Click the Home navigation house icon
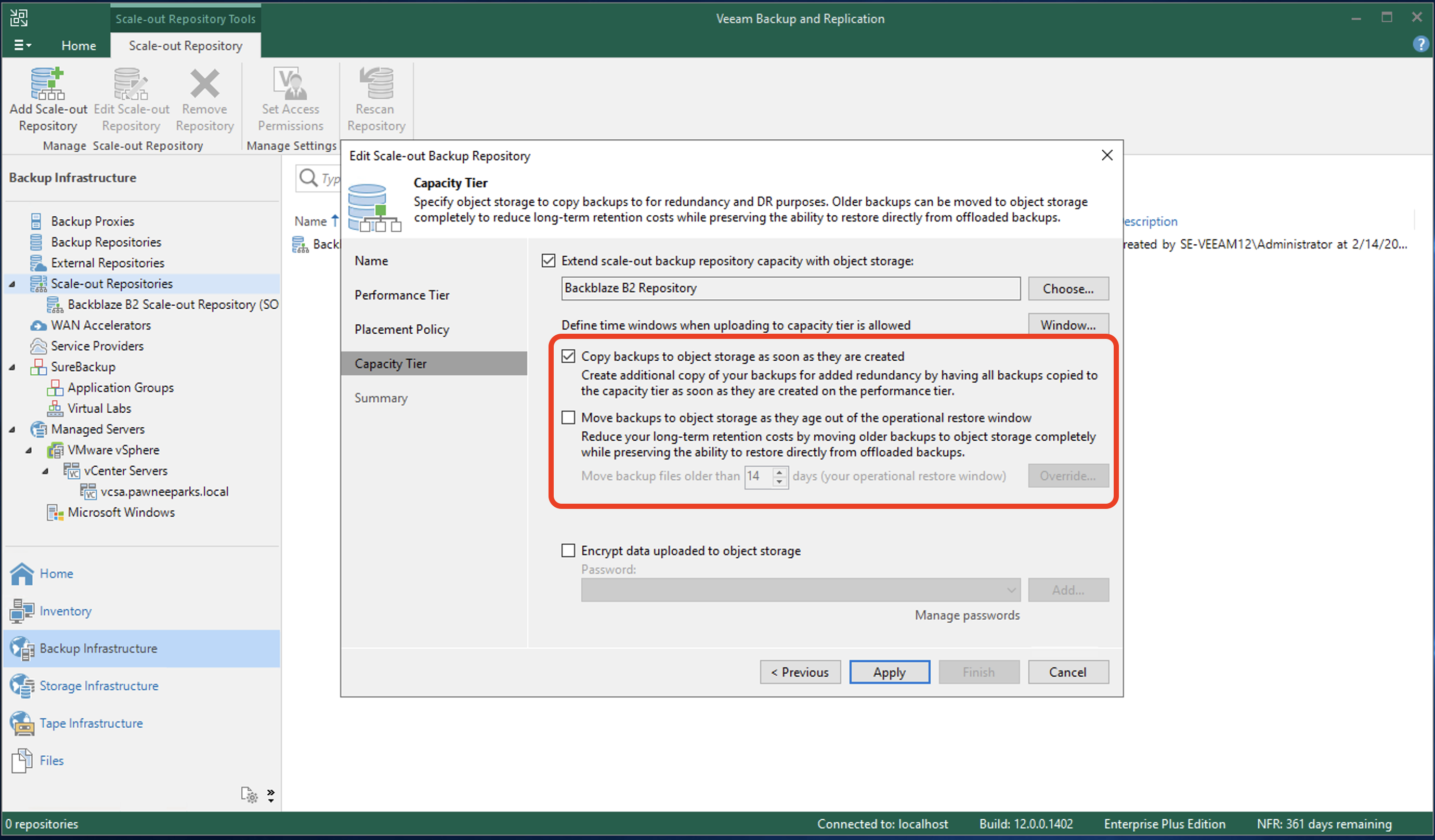Viewport: 1435px width, 840px height. coord(22,573)
